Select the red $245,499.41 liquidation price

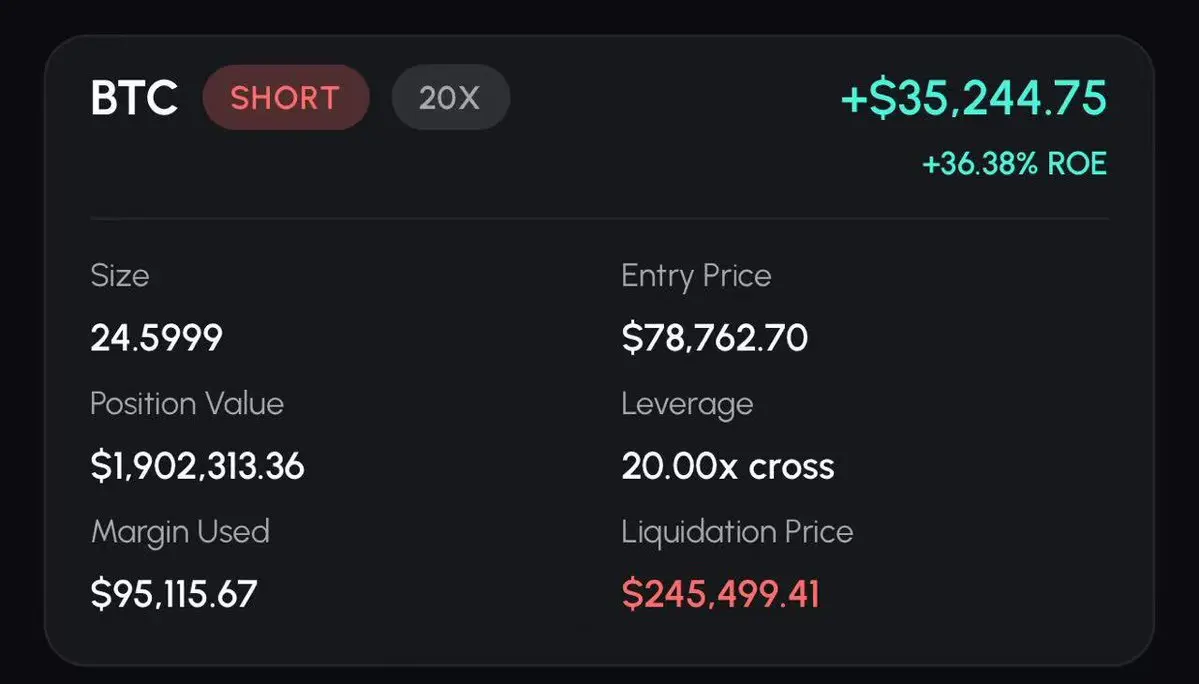coord(720,594)
